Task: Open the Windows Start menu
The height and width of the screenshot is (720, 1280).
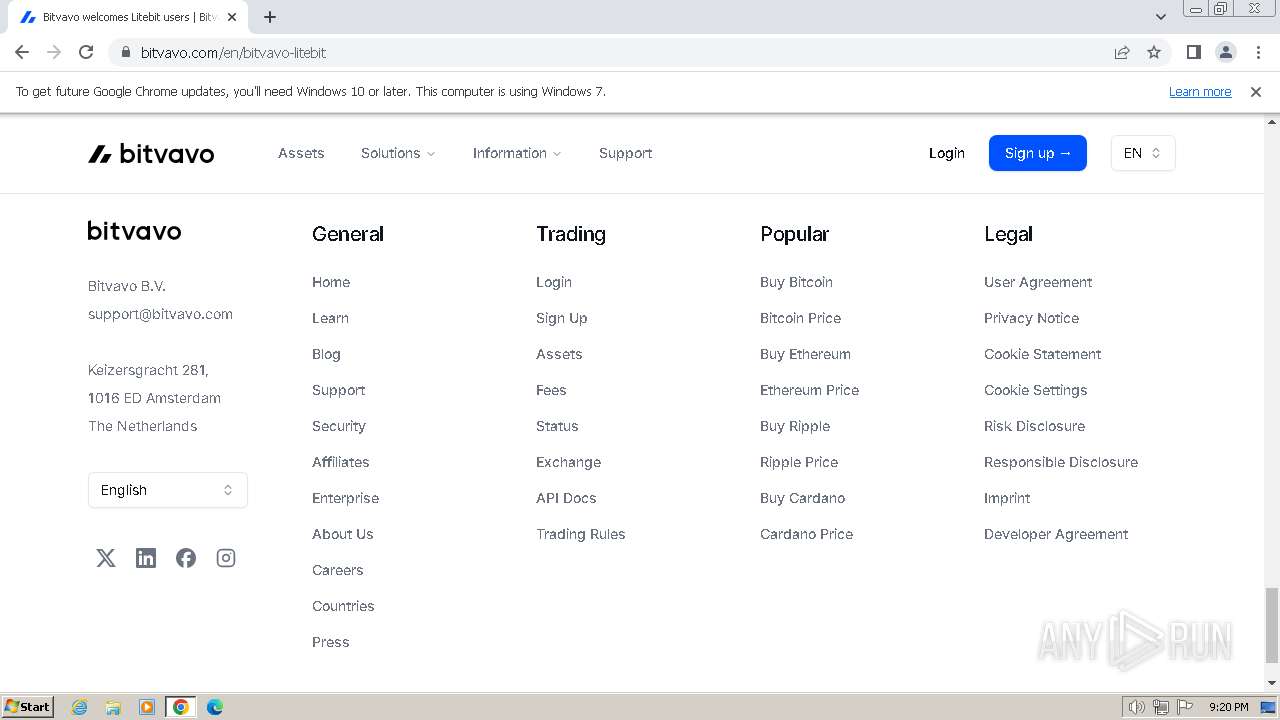Action: click(x=28, y=706)
